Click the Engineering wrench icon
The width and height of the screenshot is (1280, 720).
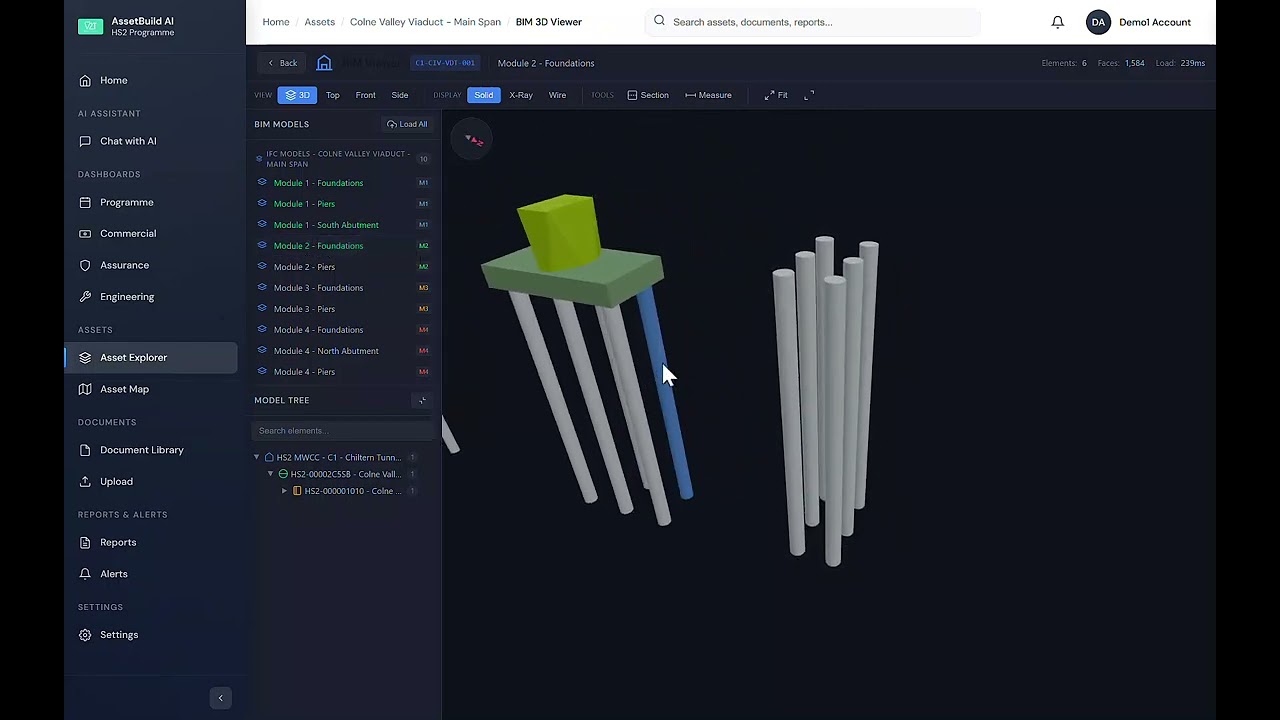click(85, 296)
